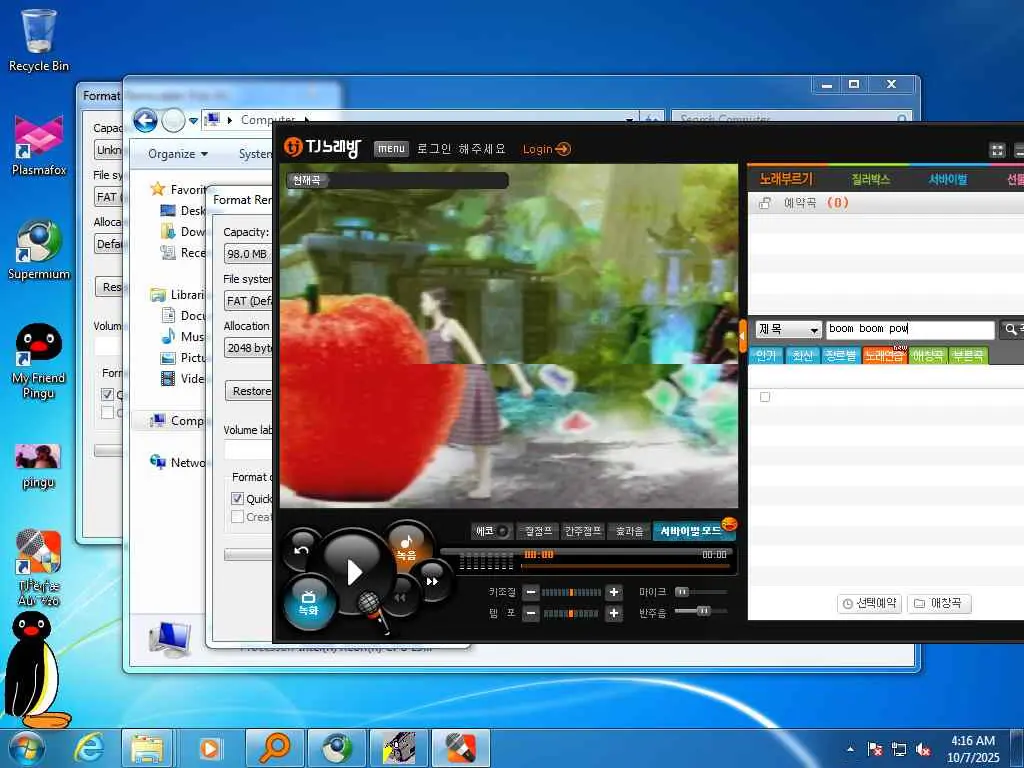
Task: Click the muted volume tray icon
Action: point(923,749)
